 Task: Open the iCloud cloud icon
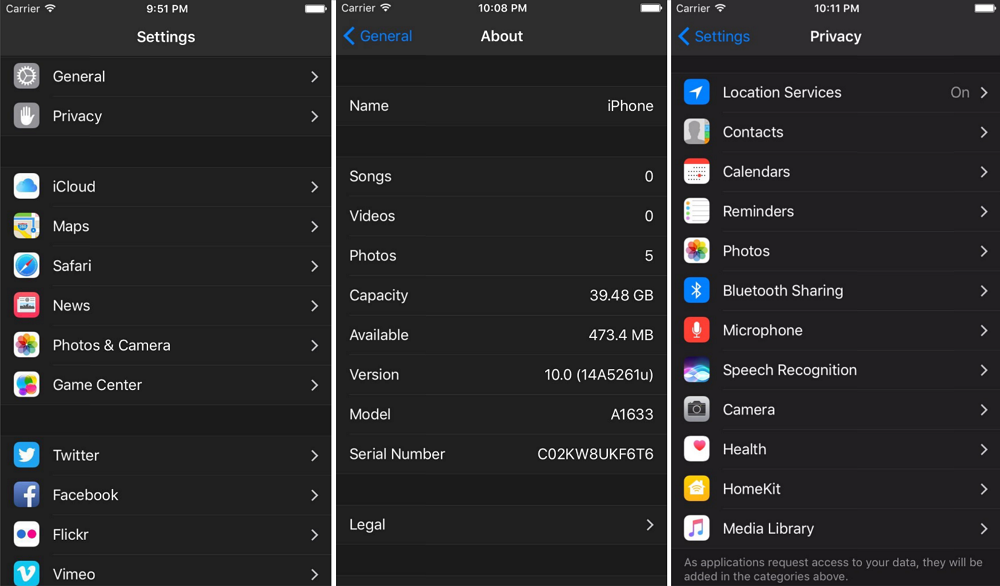pos(27,187)
